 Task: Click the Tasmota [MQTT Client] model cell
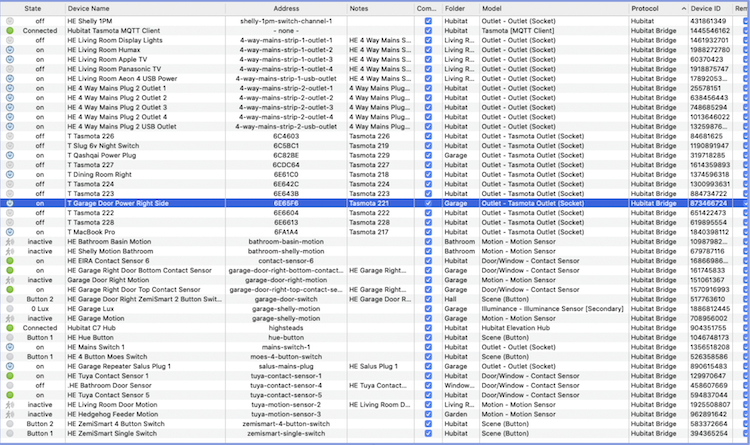click(x=518, y=31)
